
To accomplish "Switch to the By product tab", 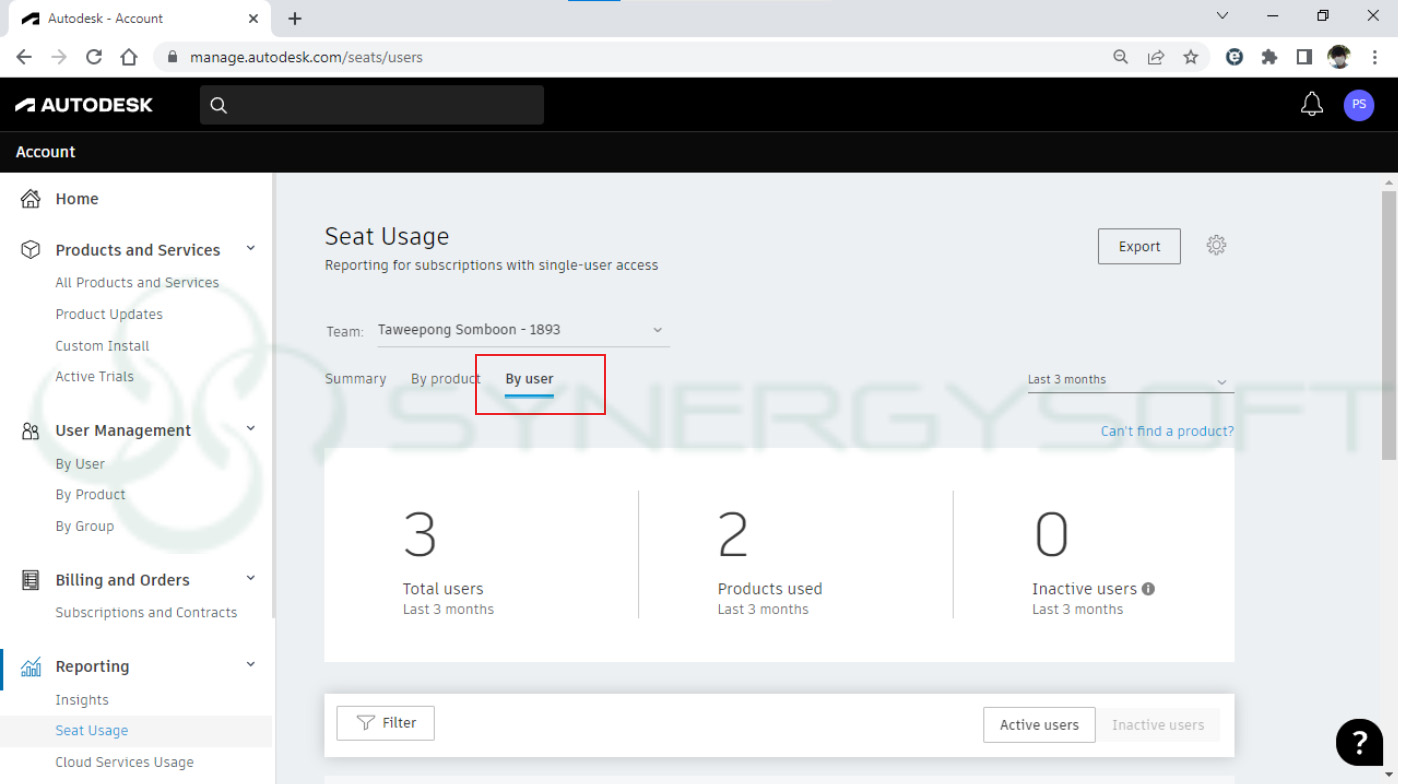I will pyautogui.click(x=444, y=378).
